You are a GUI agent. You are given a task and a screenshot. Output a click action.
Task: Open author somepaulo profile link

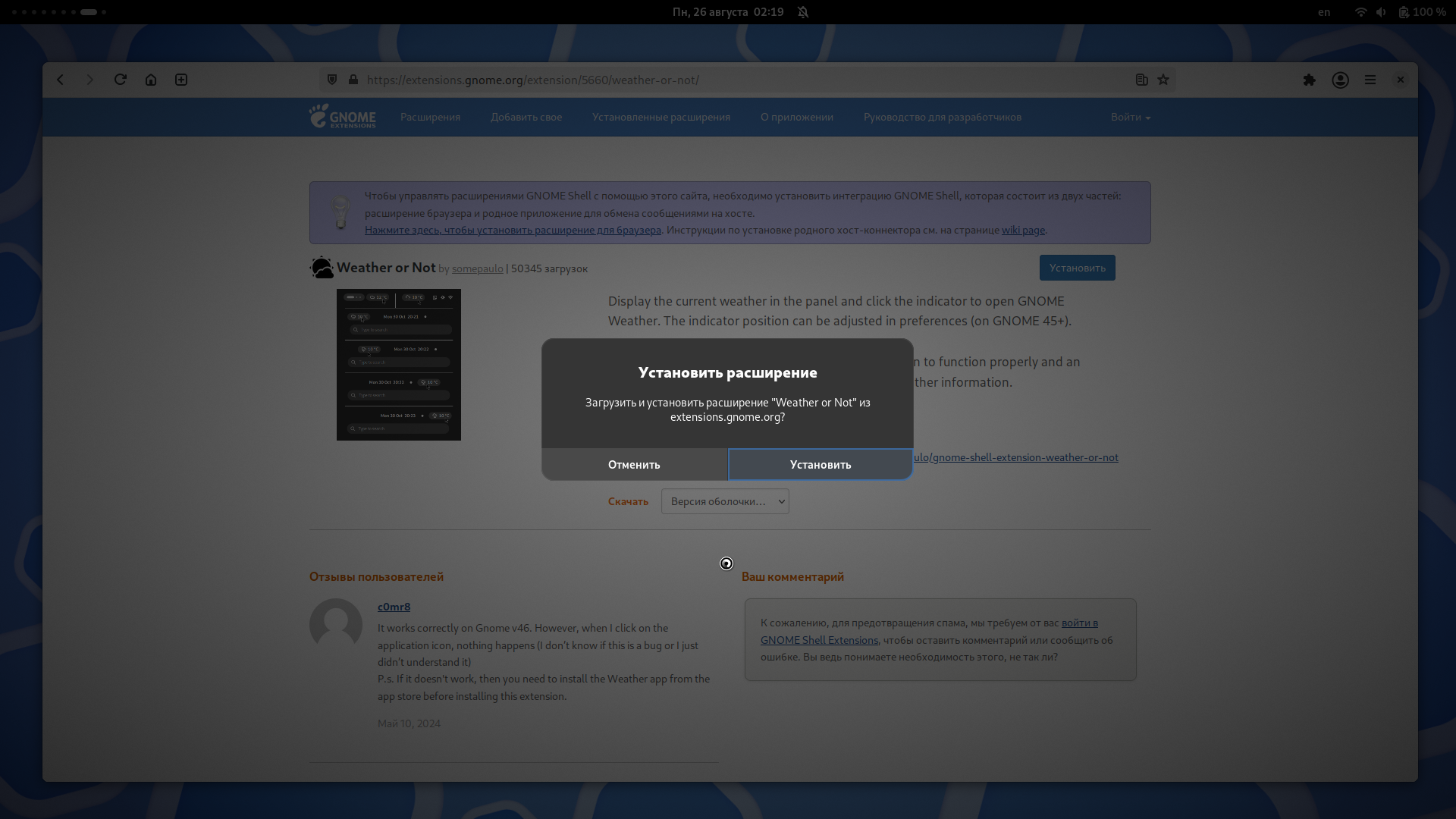coord(478,268)
